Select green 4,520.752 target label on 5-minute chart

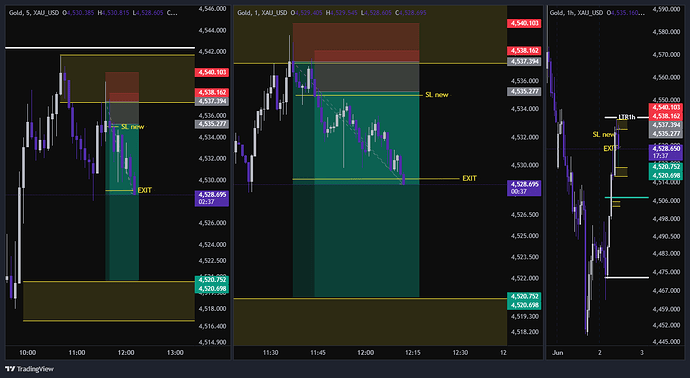(212, 280)
